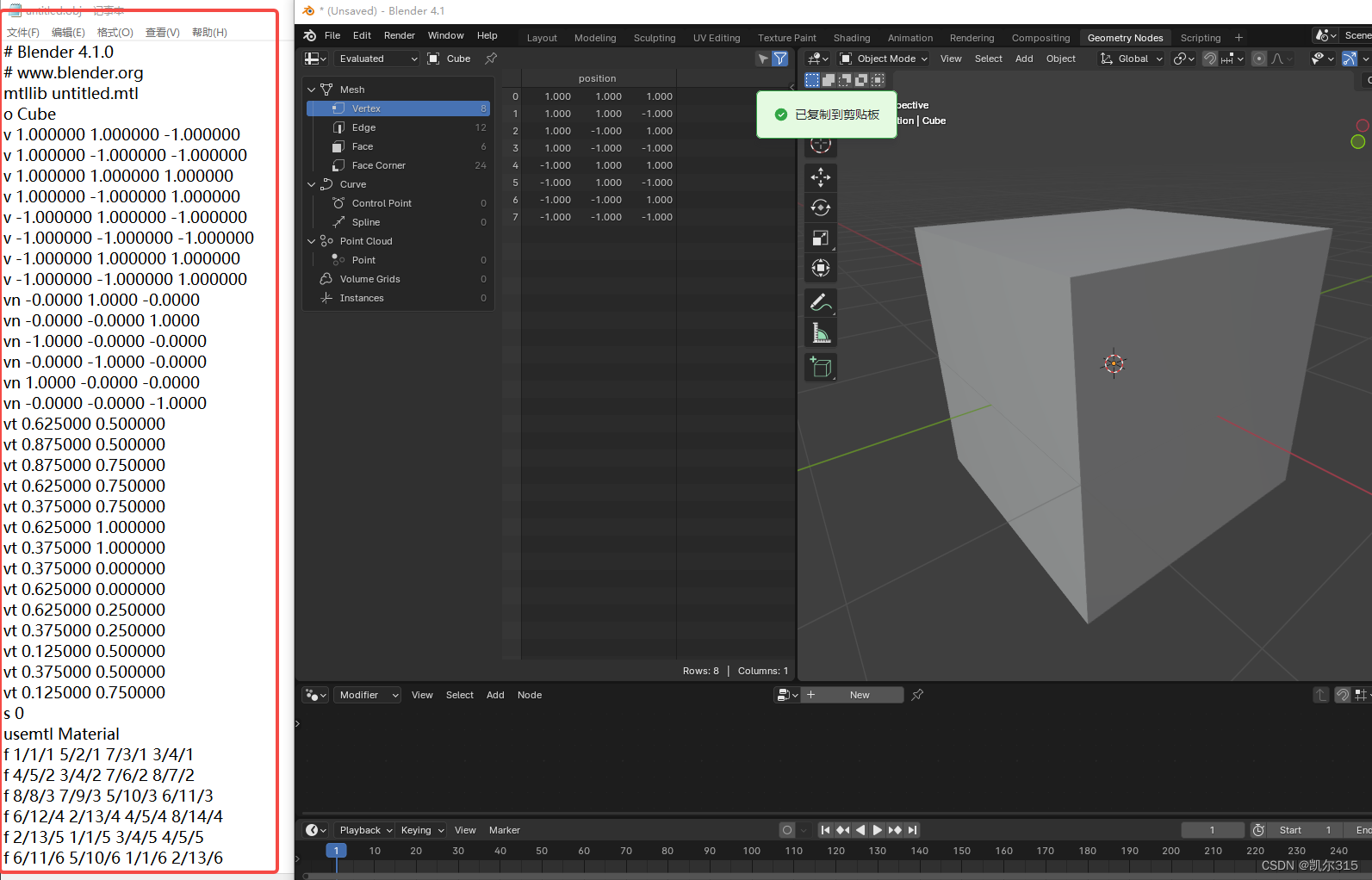This screenshot has width=1372, height=880.
Task: Click the spreadsheet pin icon next to Cube
Action: coord(491,59)
